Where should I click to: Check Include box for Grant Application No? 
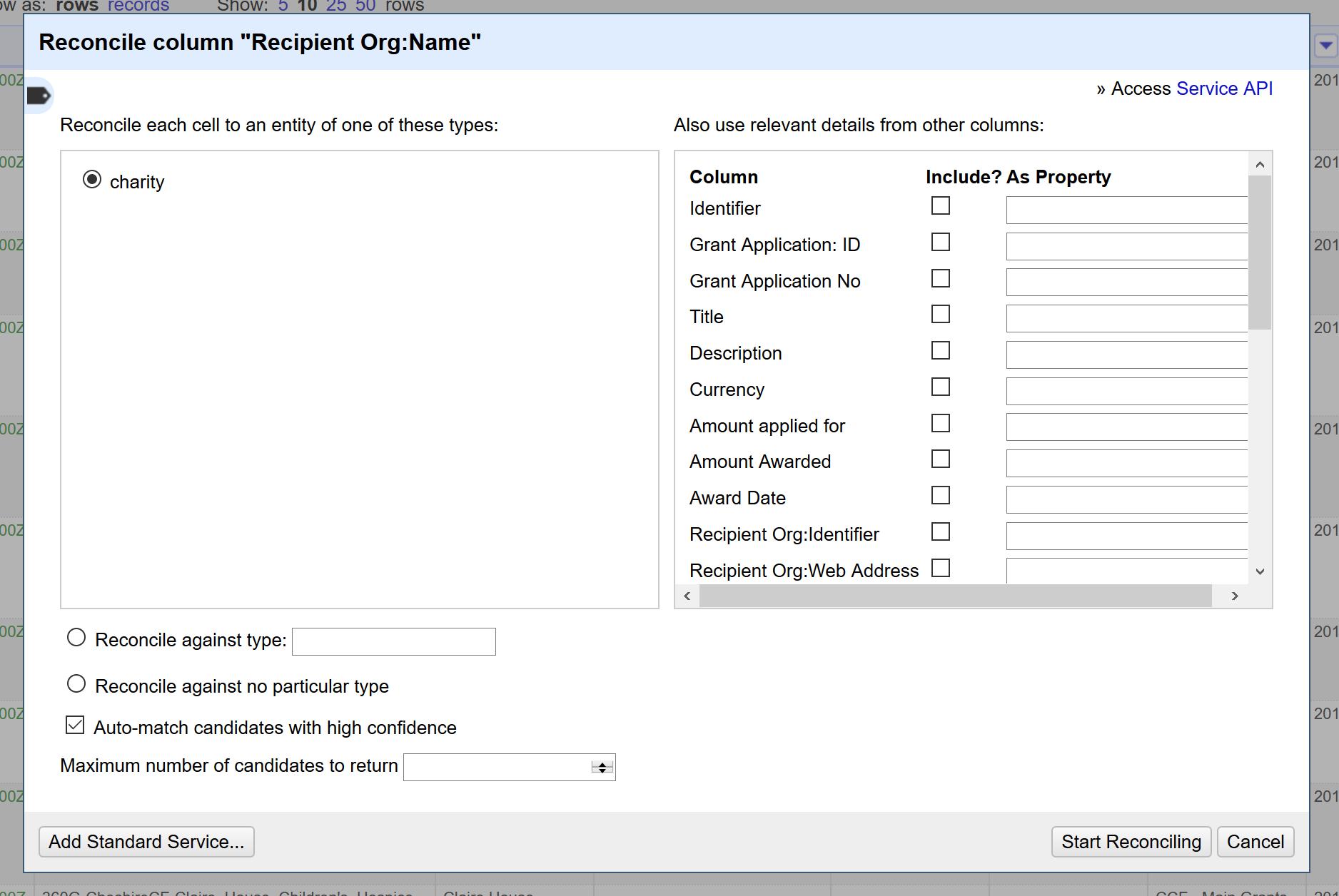(x=941, y=278)
